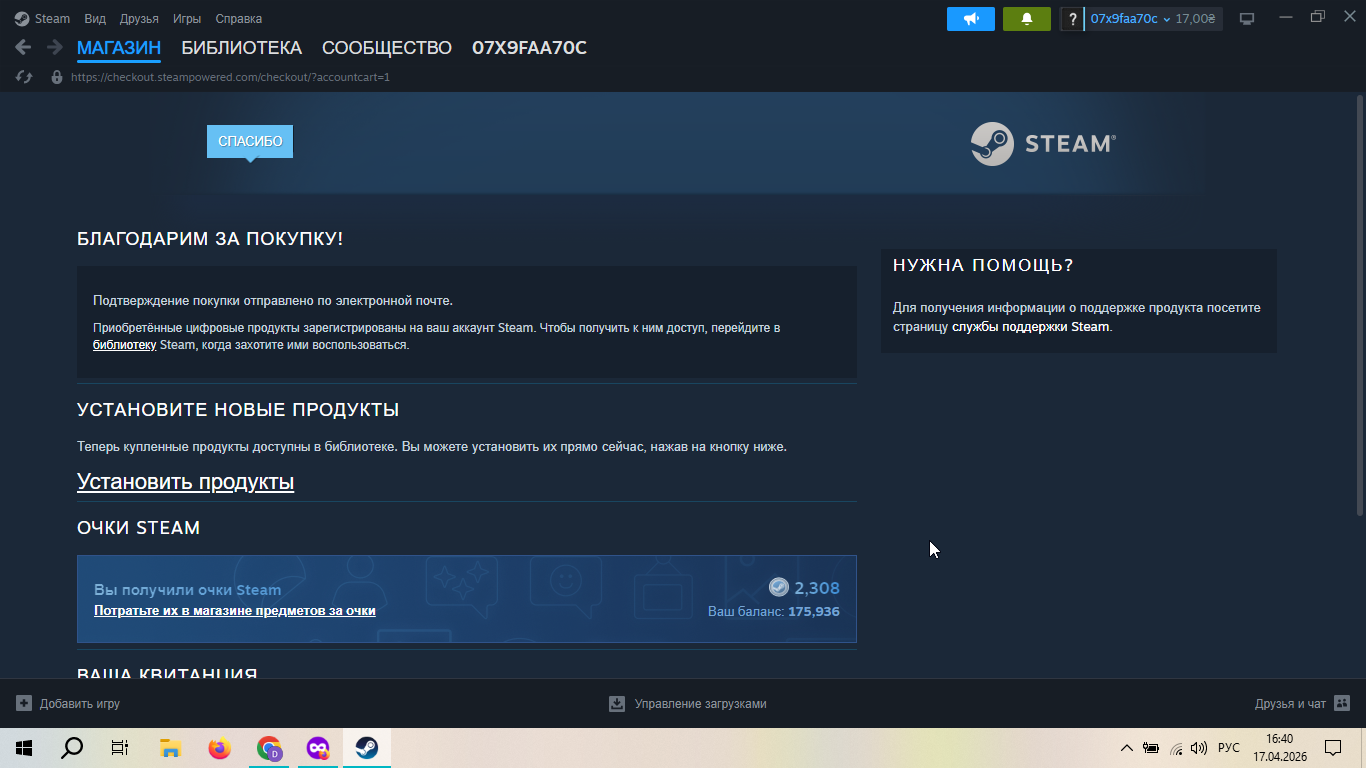Click the Steam taskbar icon
This screenshot has width=1366, height=768.
(x=366, y=748)
